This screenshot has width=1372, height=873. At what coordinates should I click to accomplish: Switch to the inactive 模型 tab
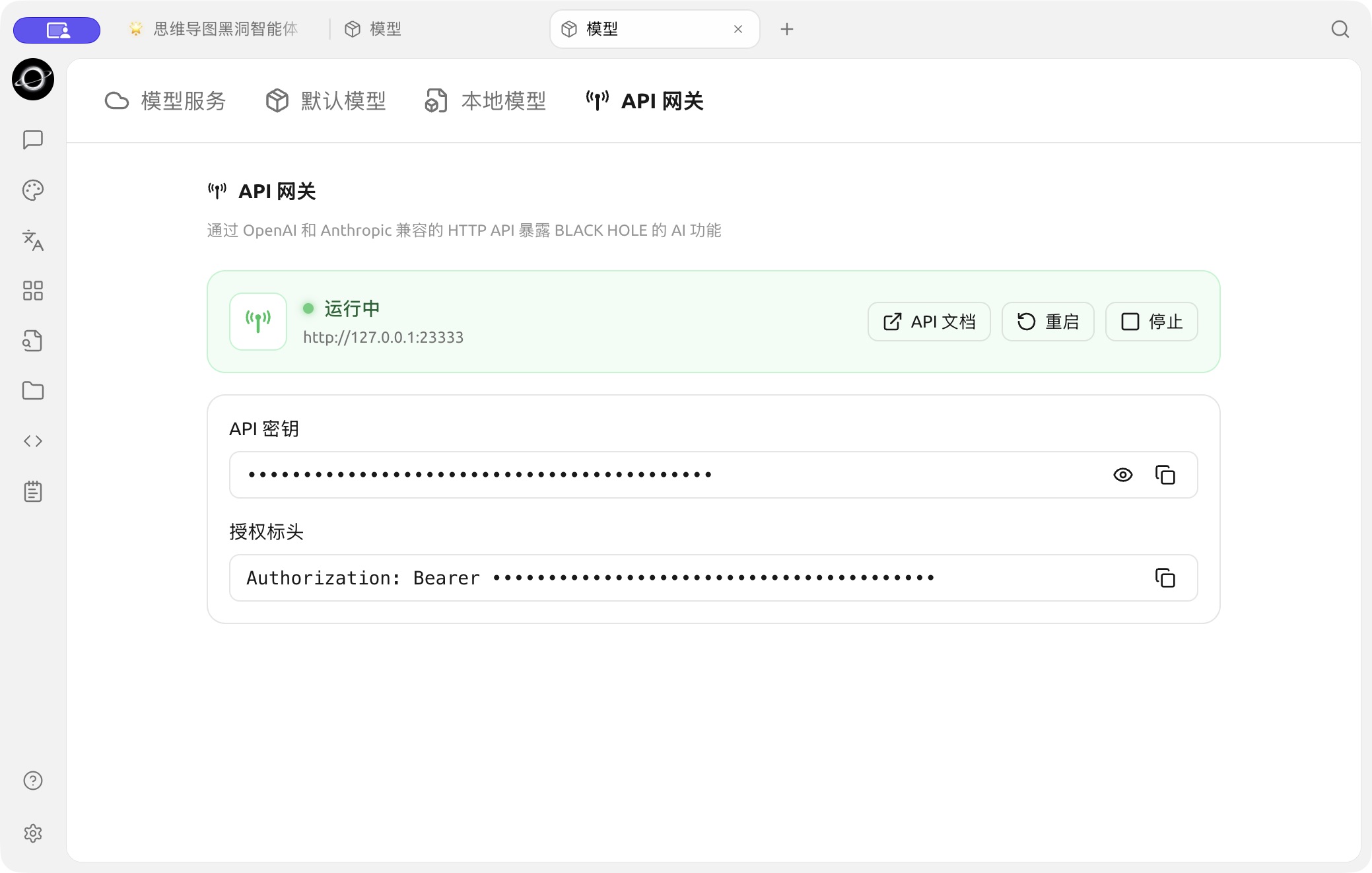tap(373, 29)
